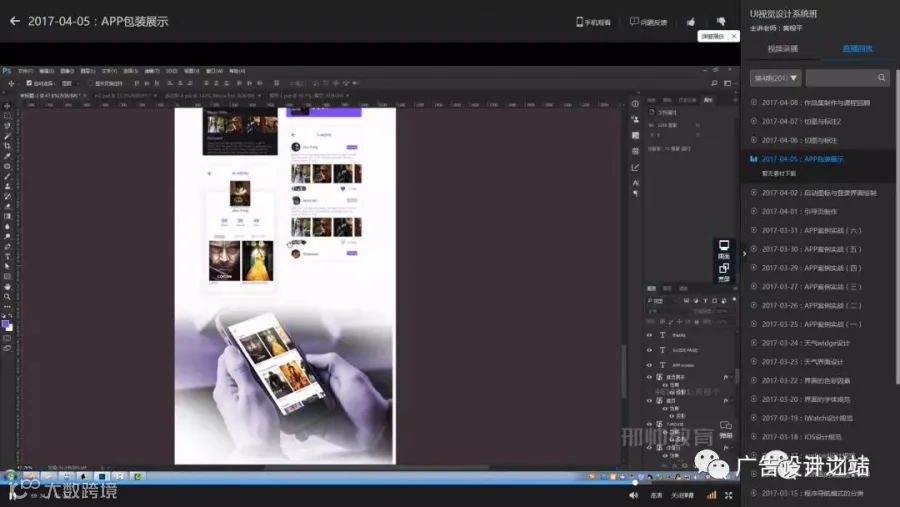Select the Zoom magnifier tool

(7, 296)
